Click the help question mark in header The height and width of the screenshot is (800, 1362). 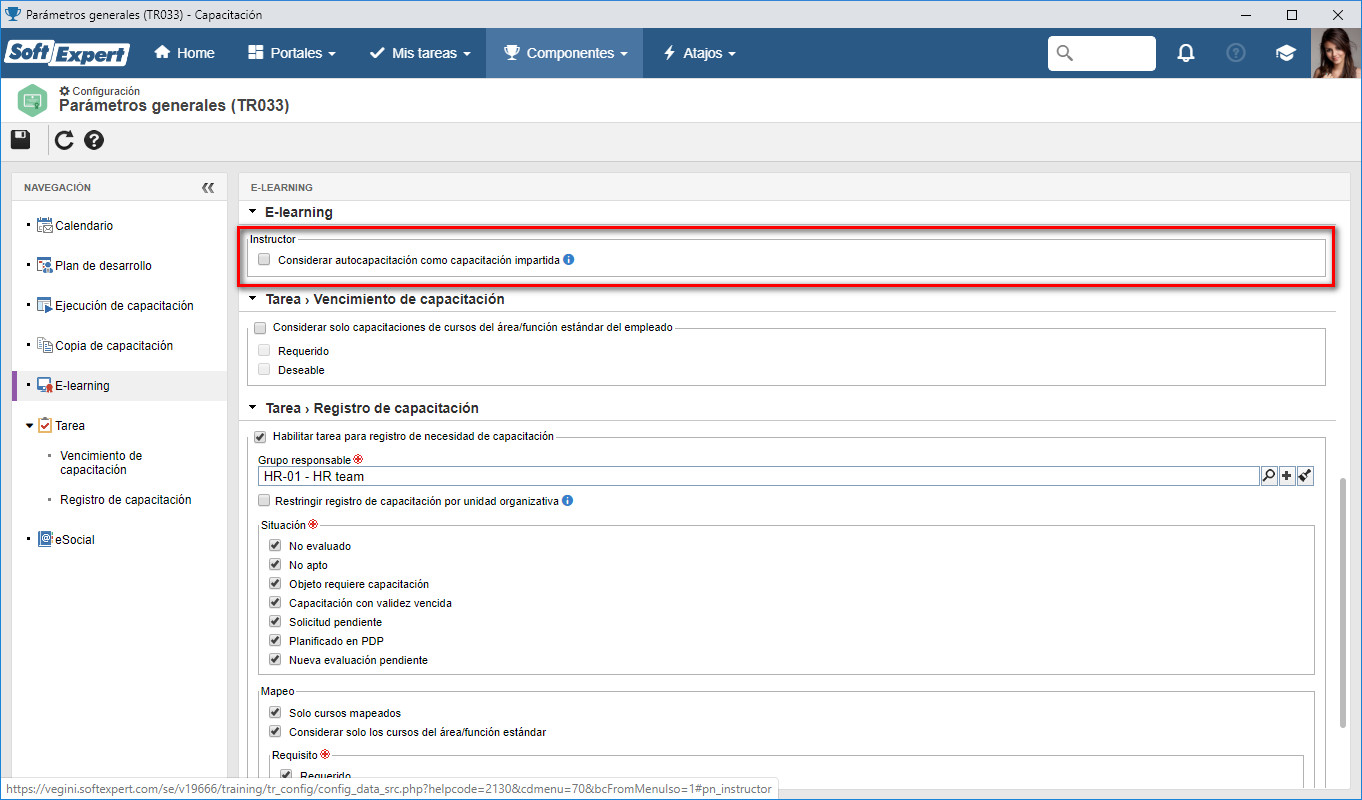tap(1236, 53)
